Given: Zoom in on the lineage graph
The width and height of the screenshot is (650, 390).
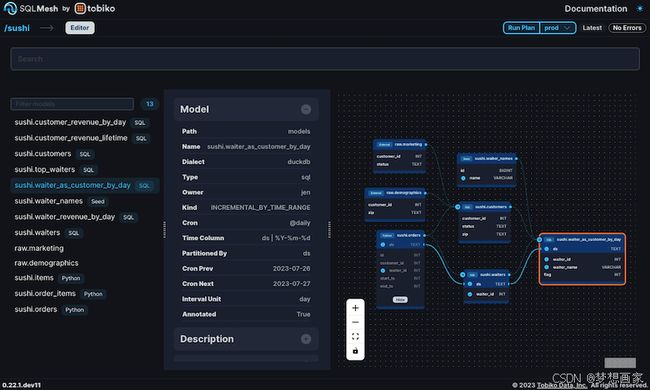Looking at the screenshot, I should tap(355, 308).
